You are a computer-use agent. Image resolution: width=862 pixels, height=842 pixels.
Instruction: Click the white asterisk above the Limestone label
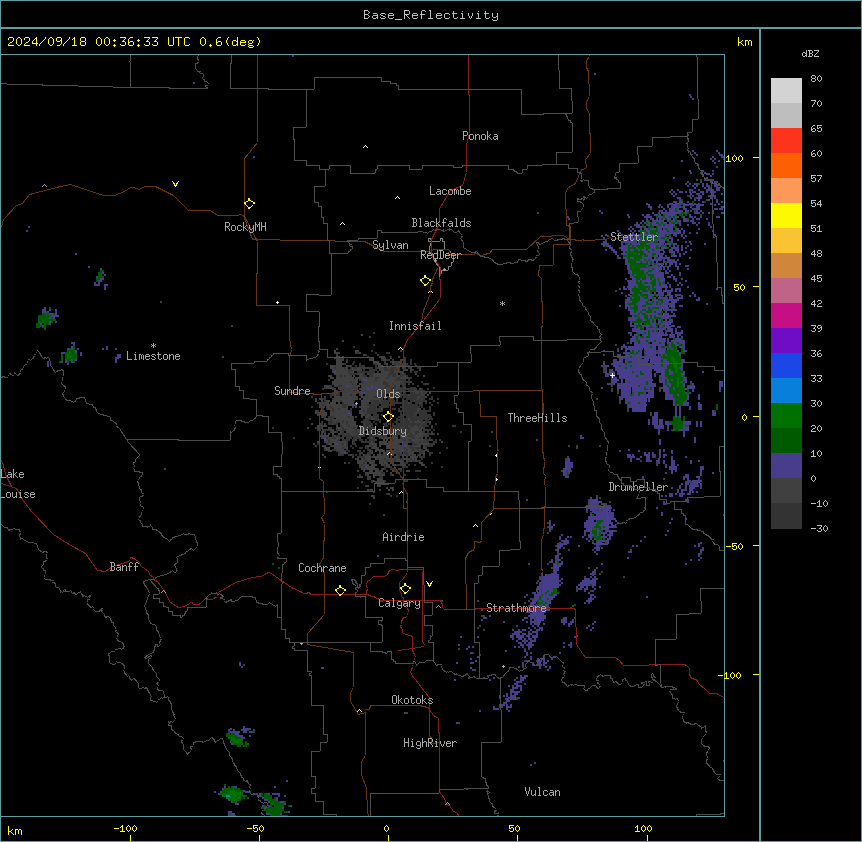[x=153, y=346]
